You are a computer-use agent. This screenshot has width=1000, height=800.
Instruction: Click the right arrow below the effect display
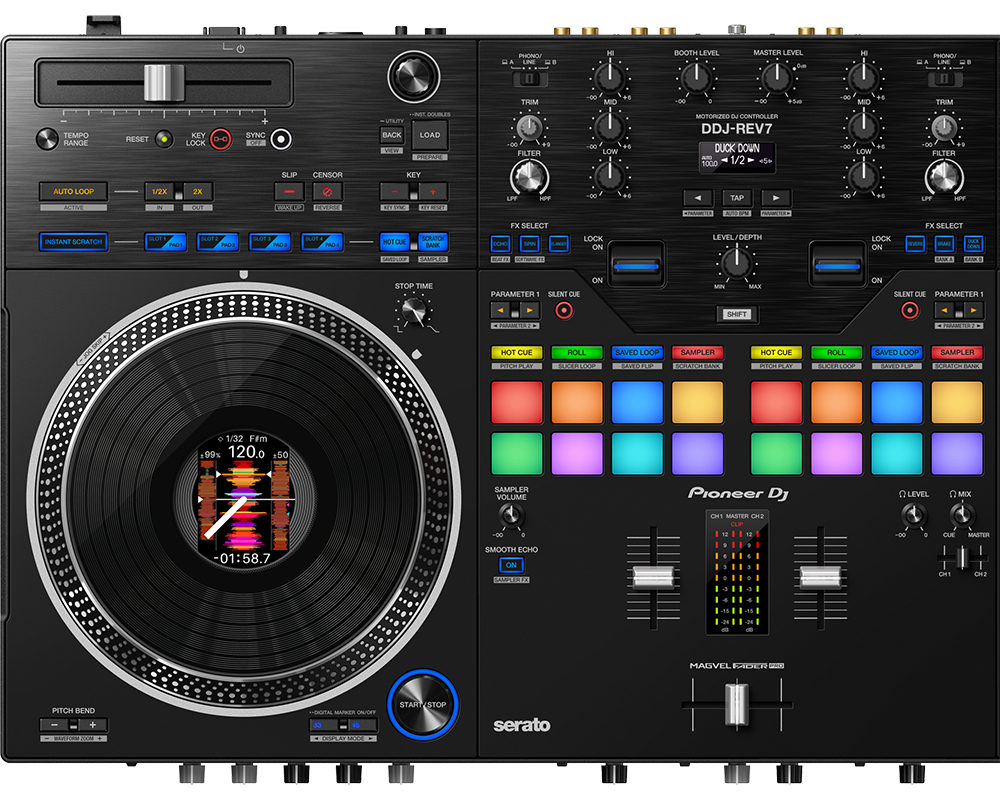pyautogui.click(x=776, y=198)
